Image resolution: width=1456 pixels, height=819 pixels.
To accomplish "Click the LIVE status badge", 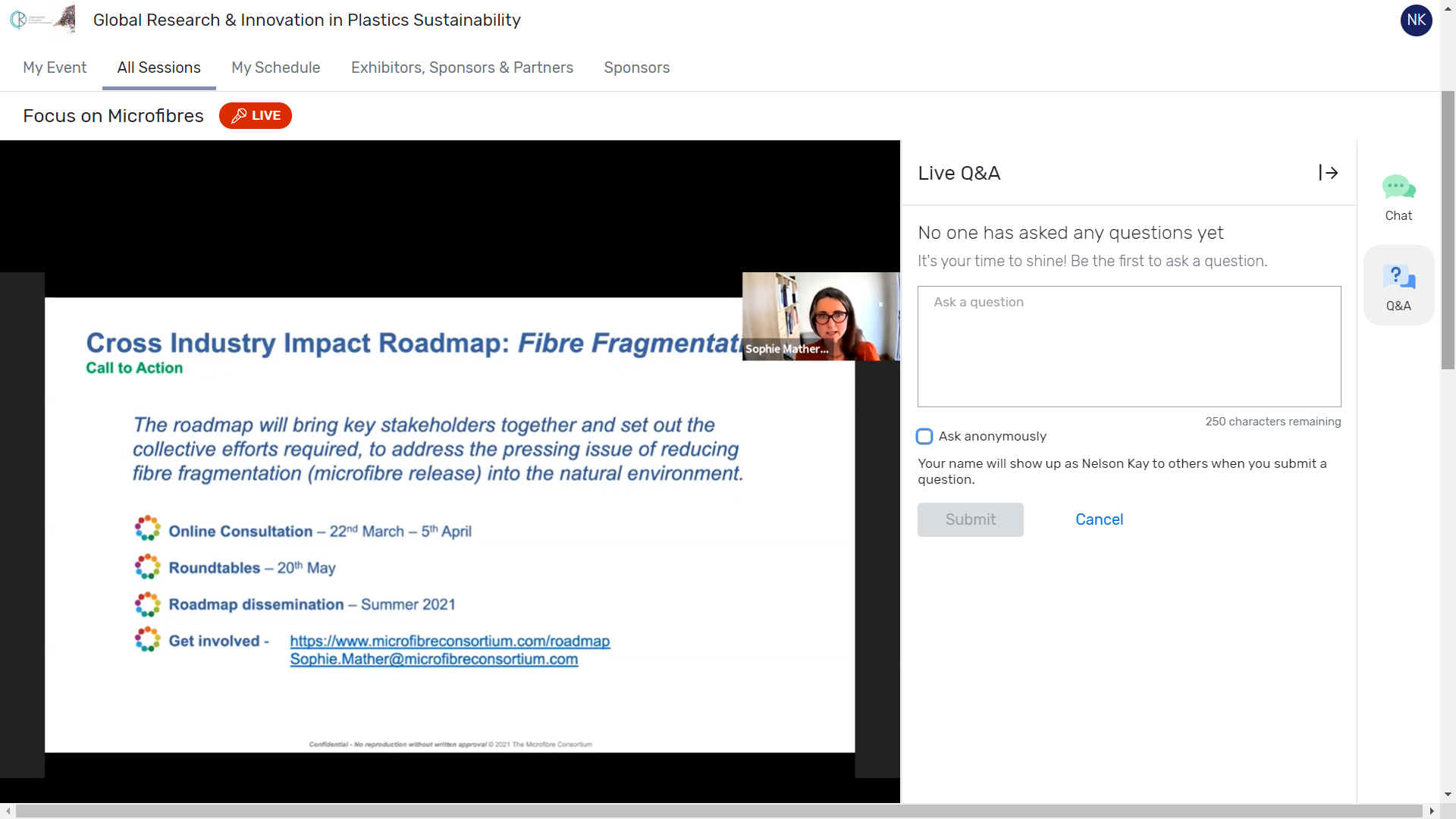I will [x=256, y=115].
